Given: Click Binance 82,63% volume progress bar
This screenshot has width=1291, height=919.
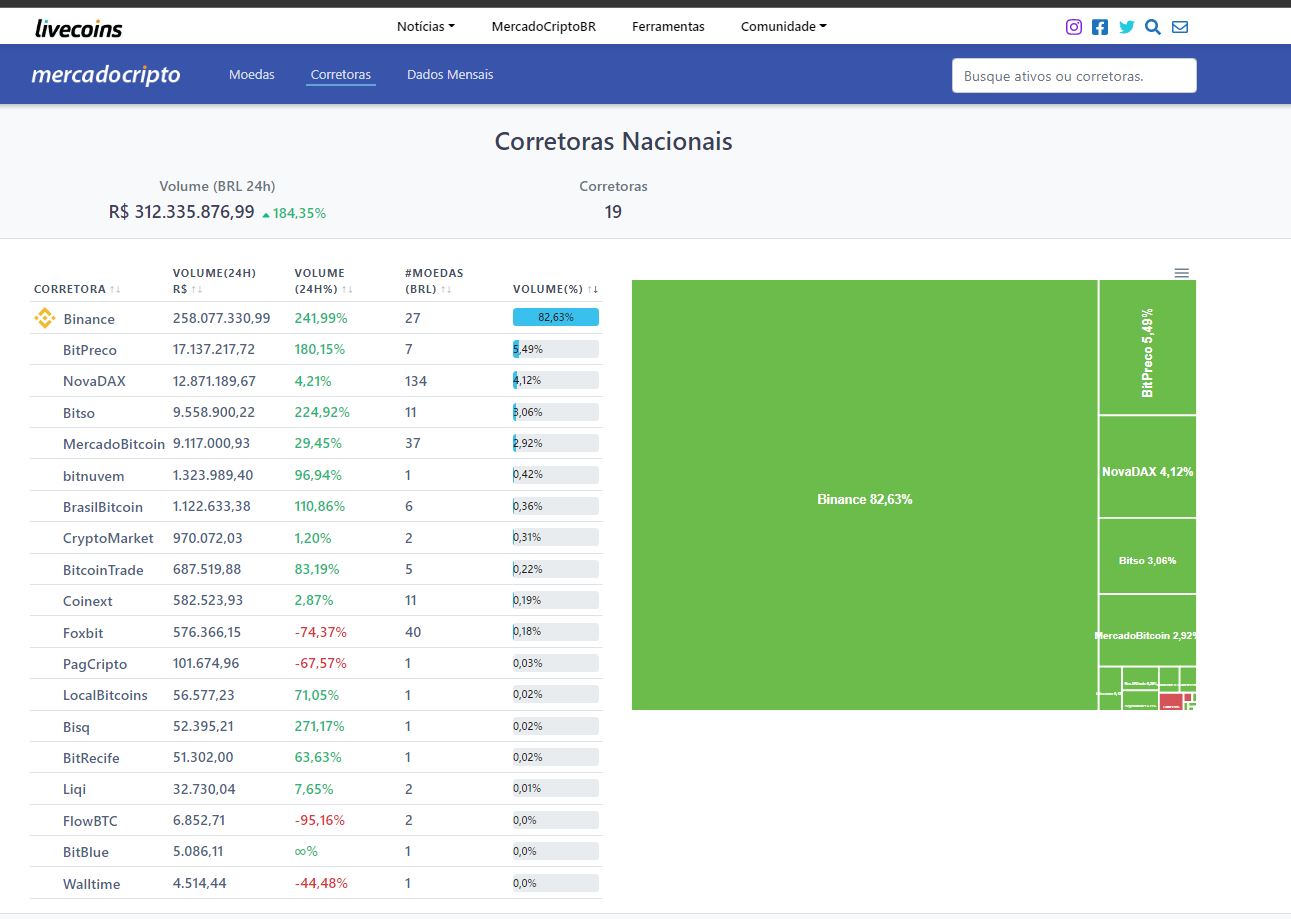Looking at the screenshot, I should click(556, 317).
